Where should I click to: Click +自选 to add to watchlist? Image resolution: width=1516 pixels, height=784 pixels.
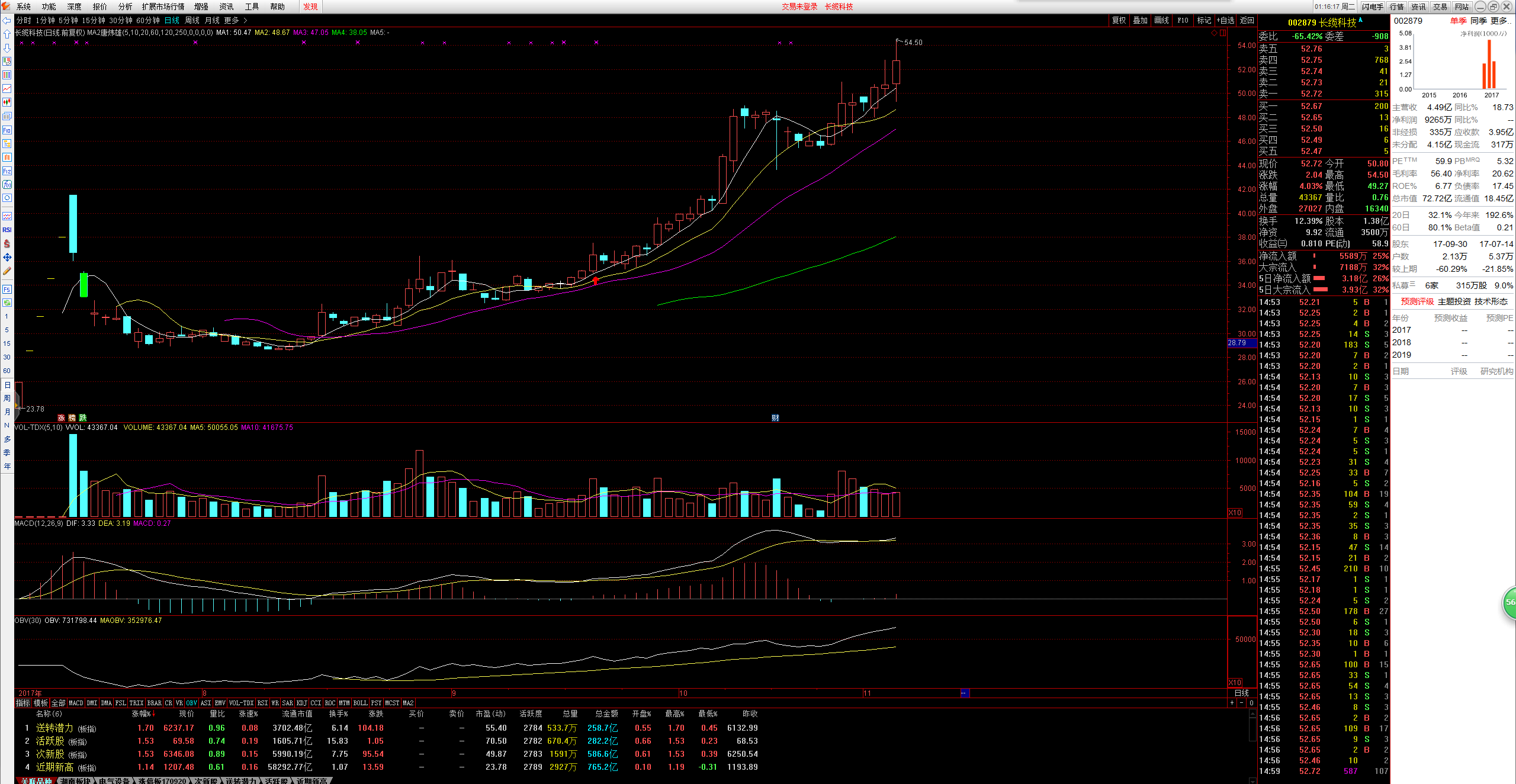coord(1226,20)
